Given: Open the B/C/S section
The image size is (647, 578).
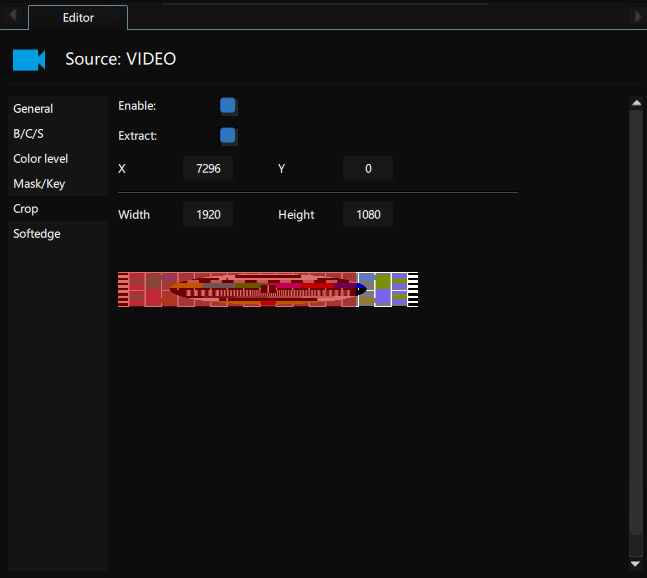Looking at the screenshot, I should (58, 134).
